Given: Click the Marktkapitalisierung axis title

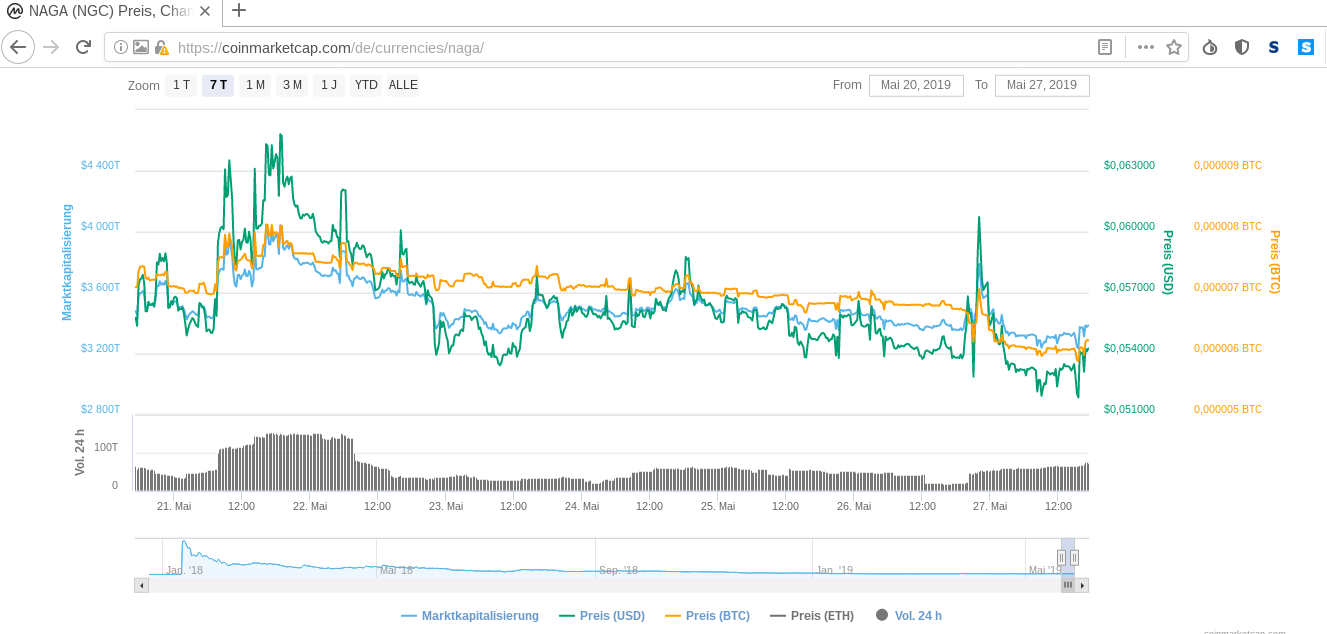Looking at the screenshot, I should click(x=67, y=262).
